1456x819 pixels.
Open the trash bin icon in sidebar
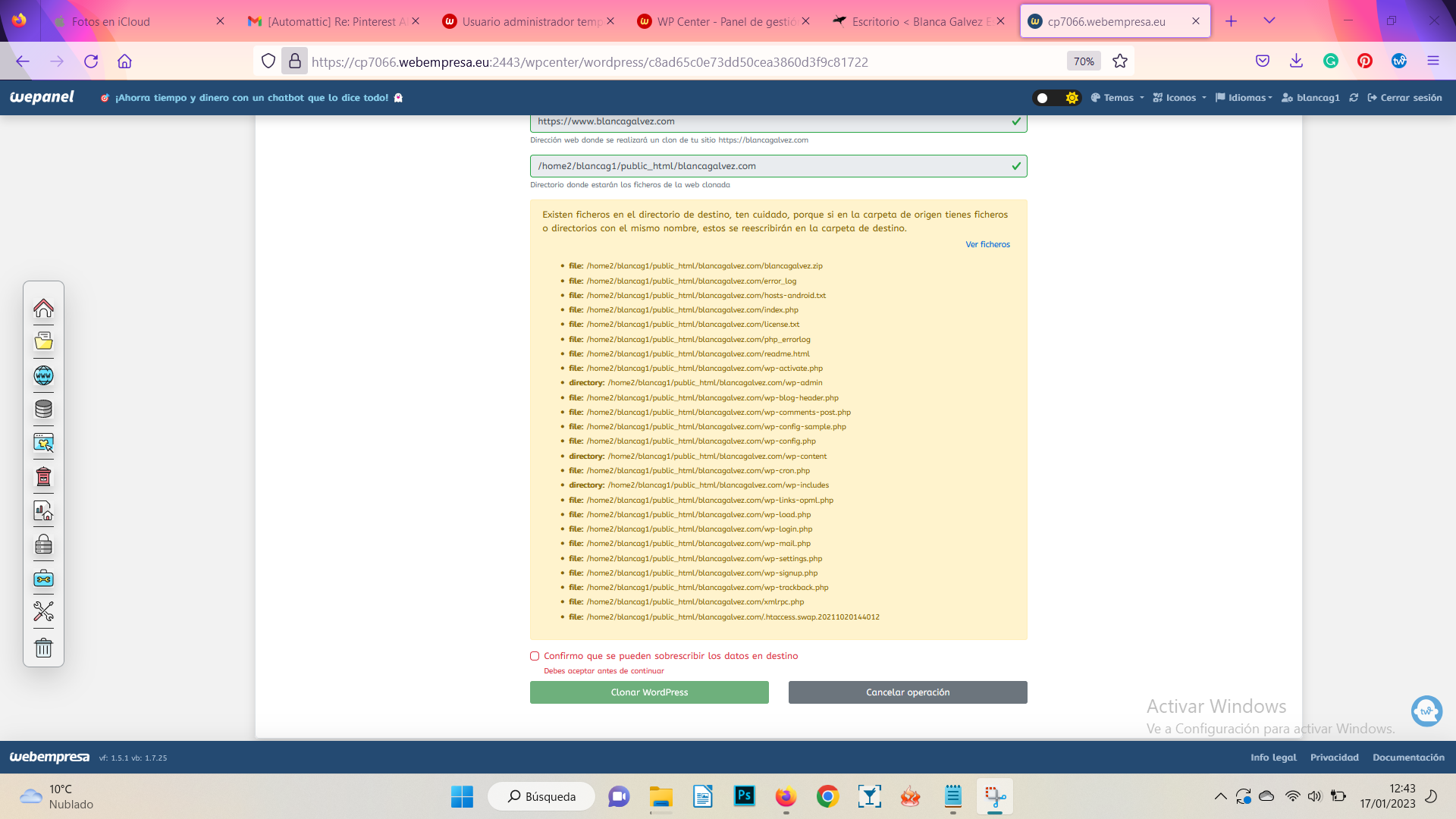tap(43, 648)
